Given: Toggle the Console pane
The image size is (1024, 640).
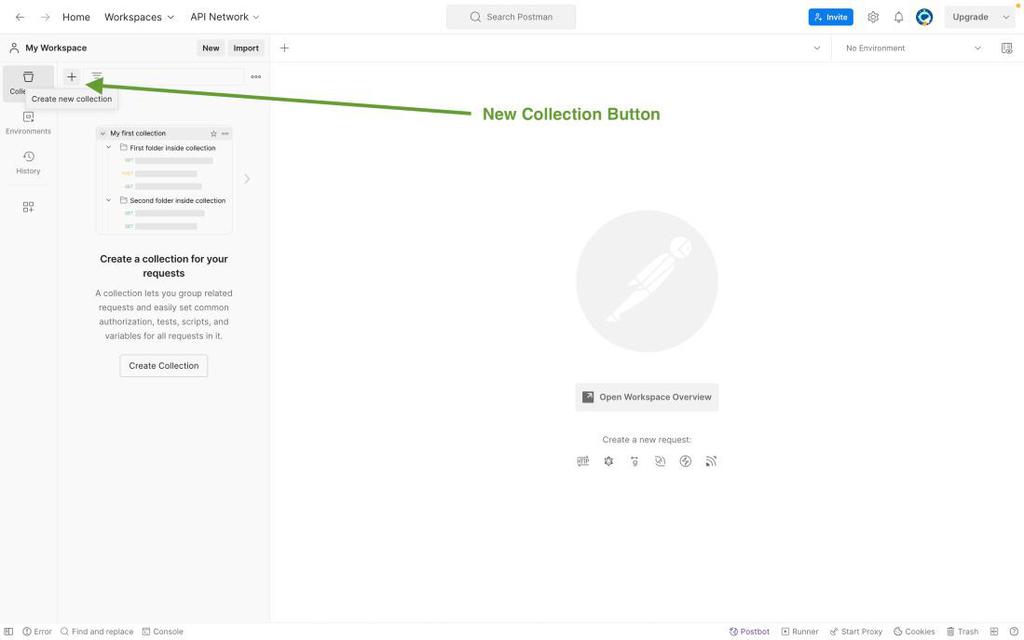Looking at the screenshot, I should click(x=162, y=632).
